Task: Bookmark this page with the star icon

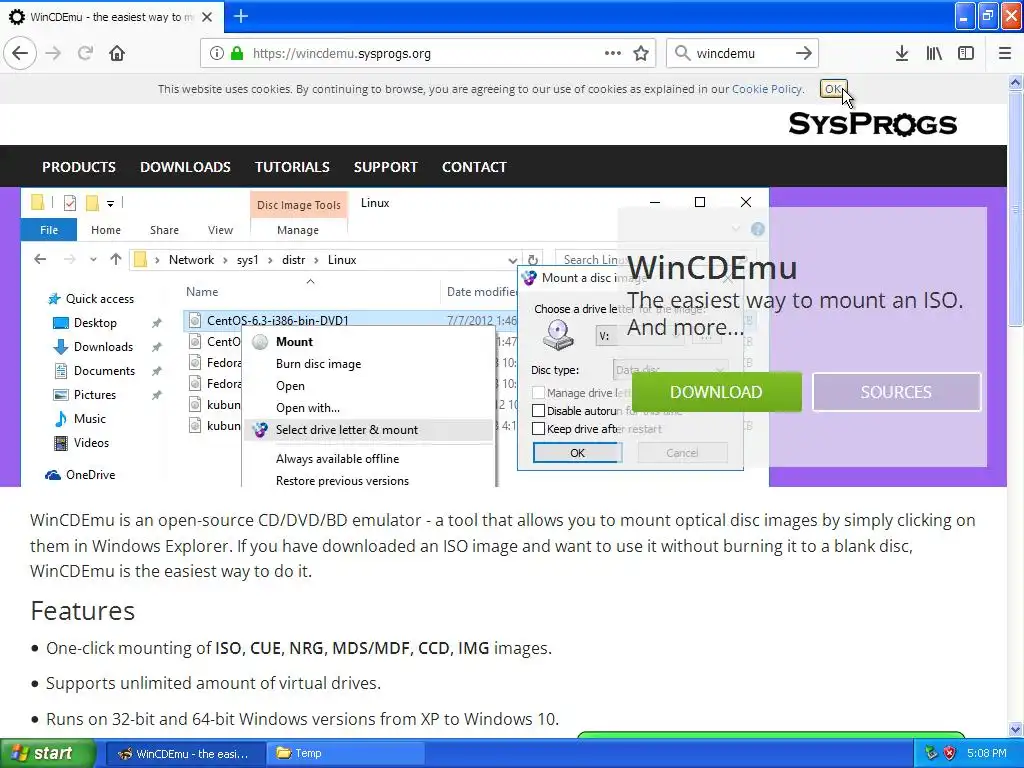Action: coord(641,53)
